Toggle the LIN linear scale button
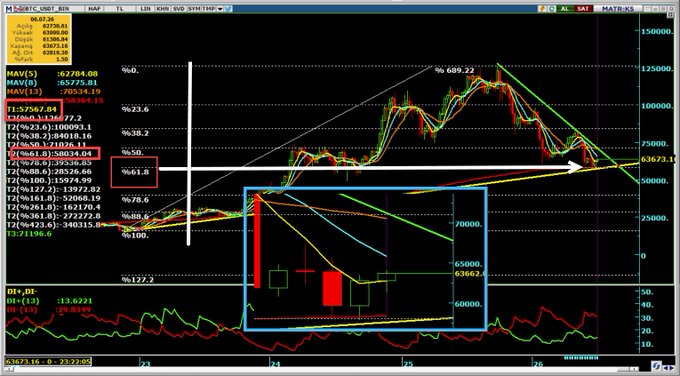This screenshot has width=680, height=376. coord(145,9)
